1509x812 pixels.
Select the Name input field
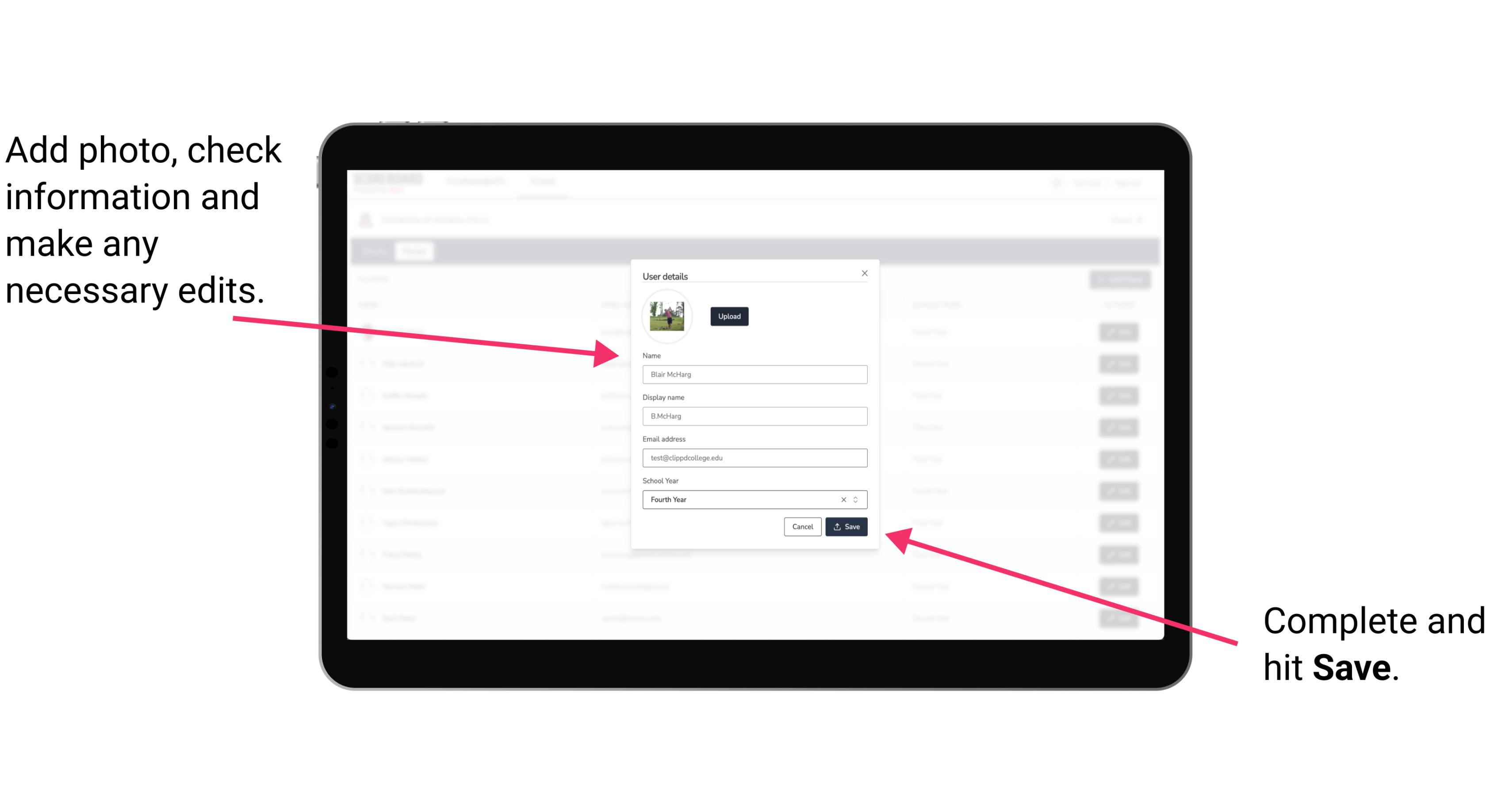point(753,375)
